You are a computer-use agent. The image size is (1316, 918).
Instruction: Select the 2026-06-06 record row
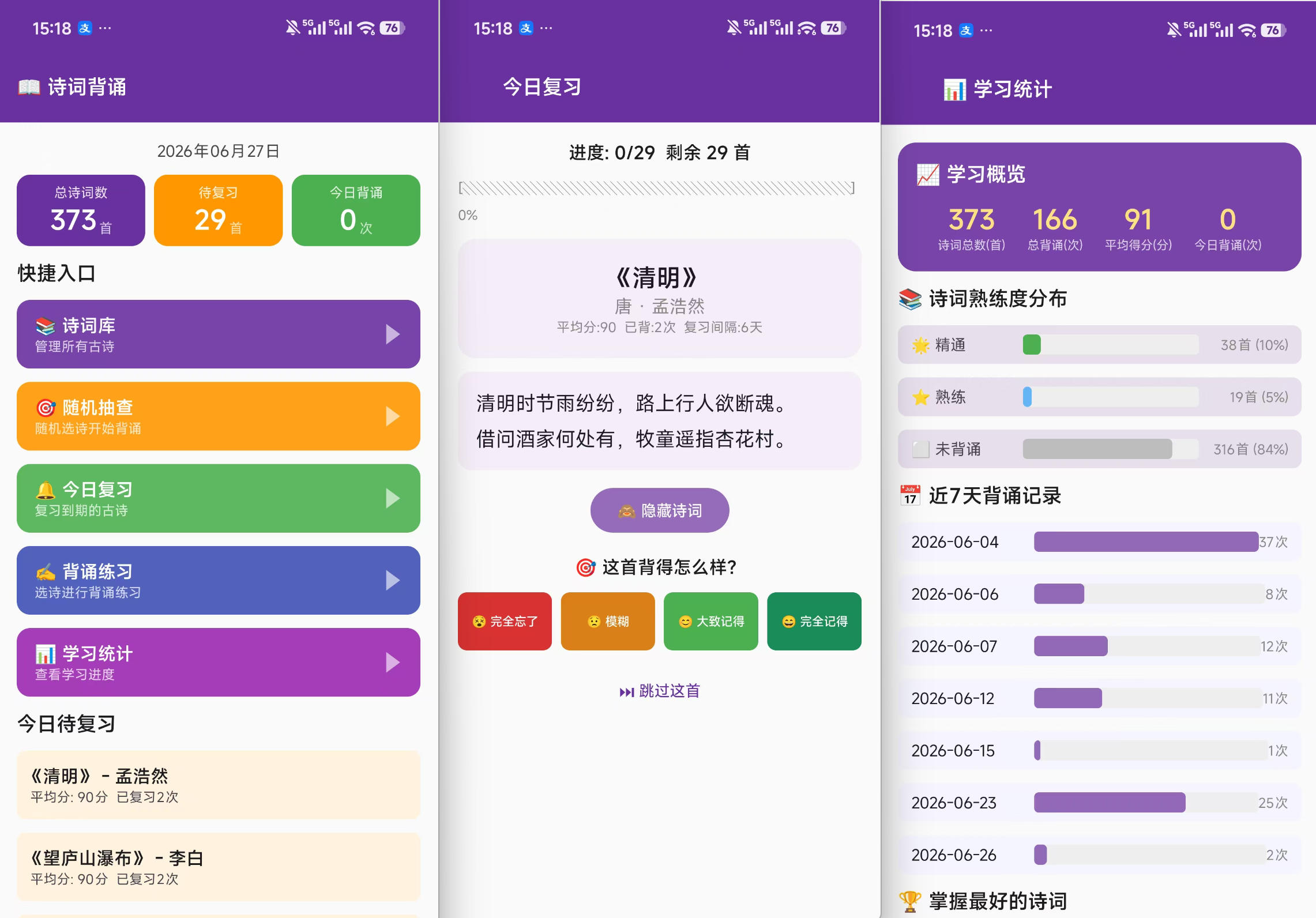(1099, 594)
